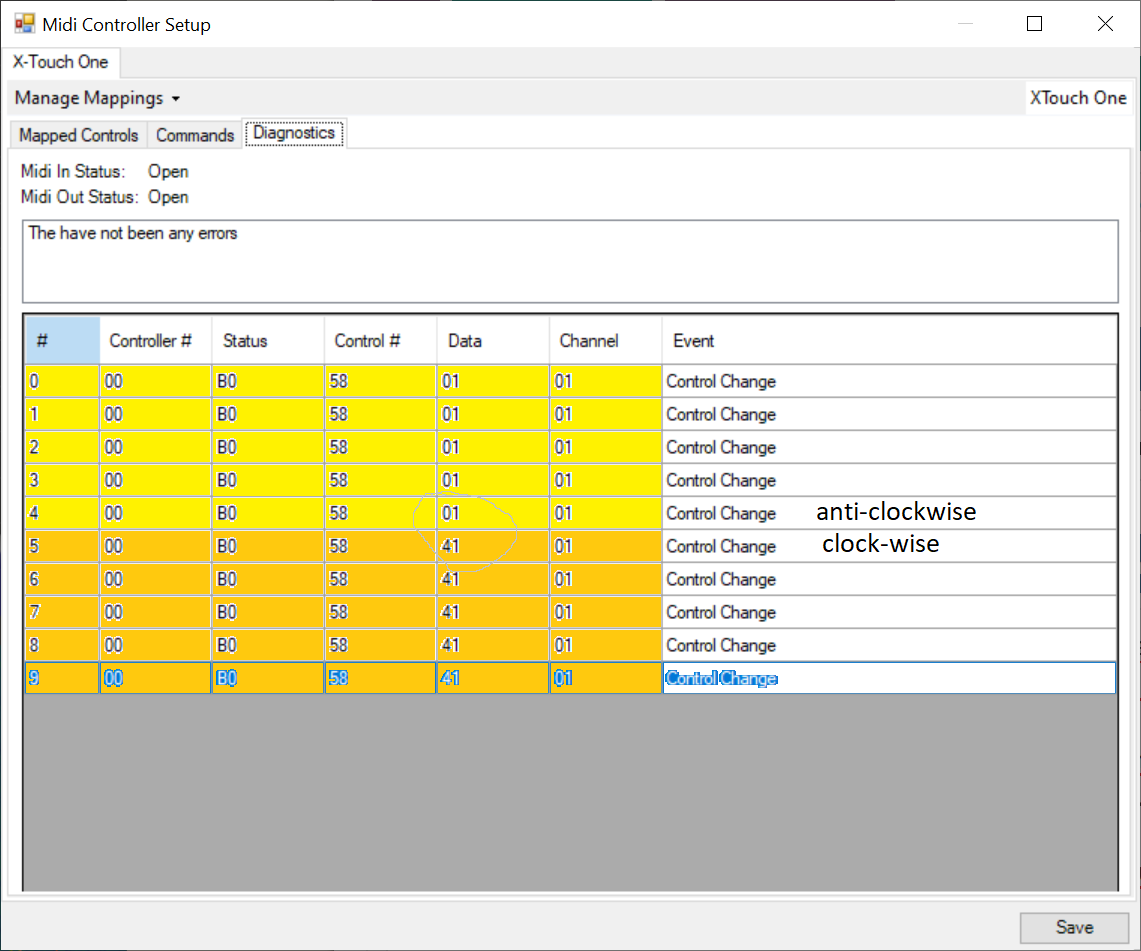This screenshot has width=1141, height=951.
Task: Click the Midi Controller Setup app icon
Action: (24, 24)
